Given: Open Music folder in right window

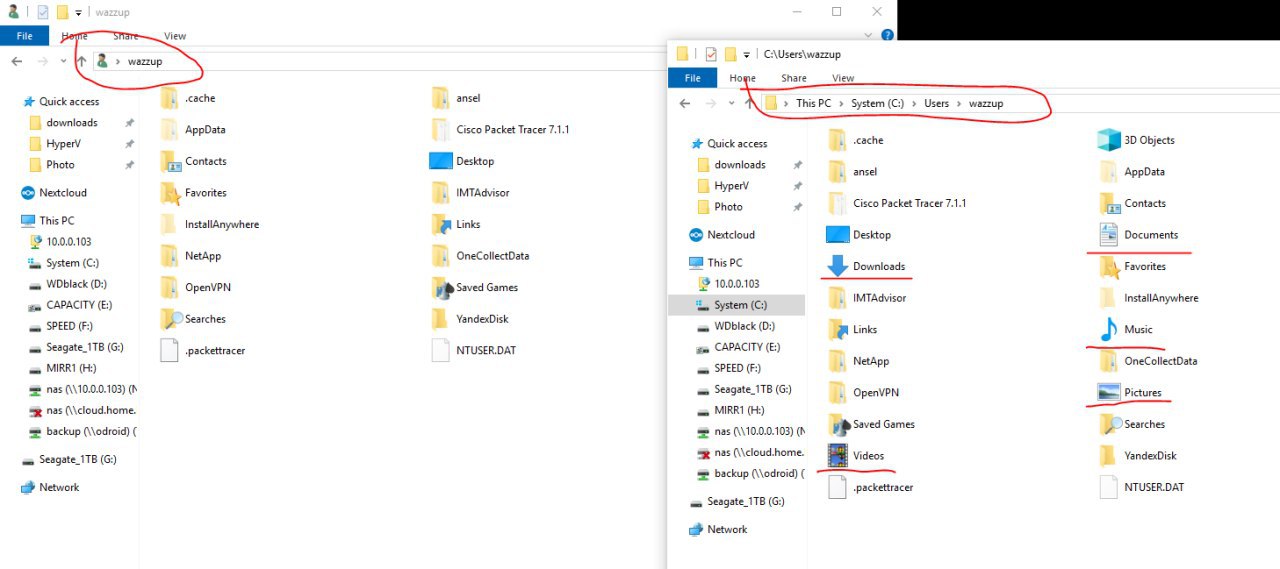Looking at the screenshot, I should coord(1125,329).
